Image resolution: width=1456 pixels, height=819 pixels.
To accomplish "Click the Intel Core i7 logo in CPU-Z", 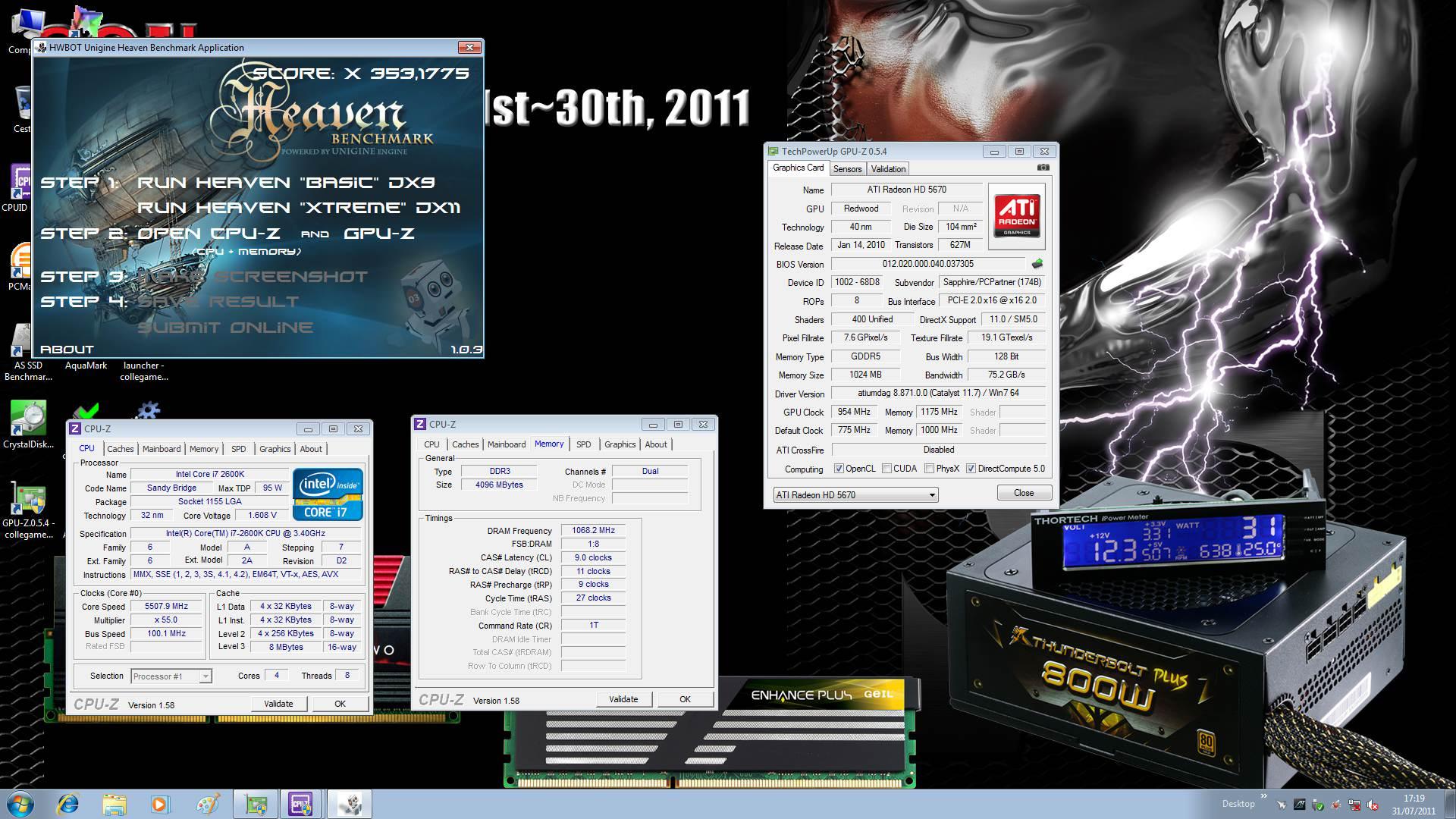I will click(328, 494).
